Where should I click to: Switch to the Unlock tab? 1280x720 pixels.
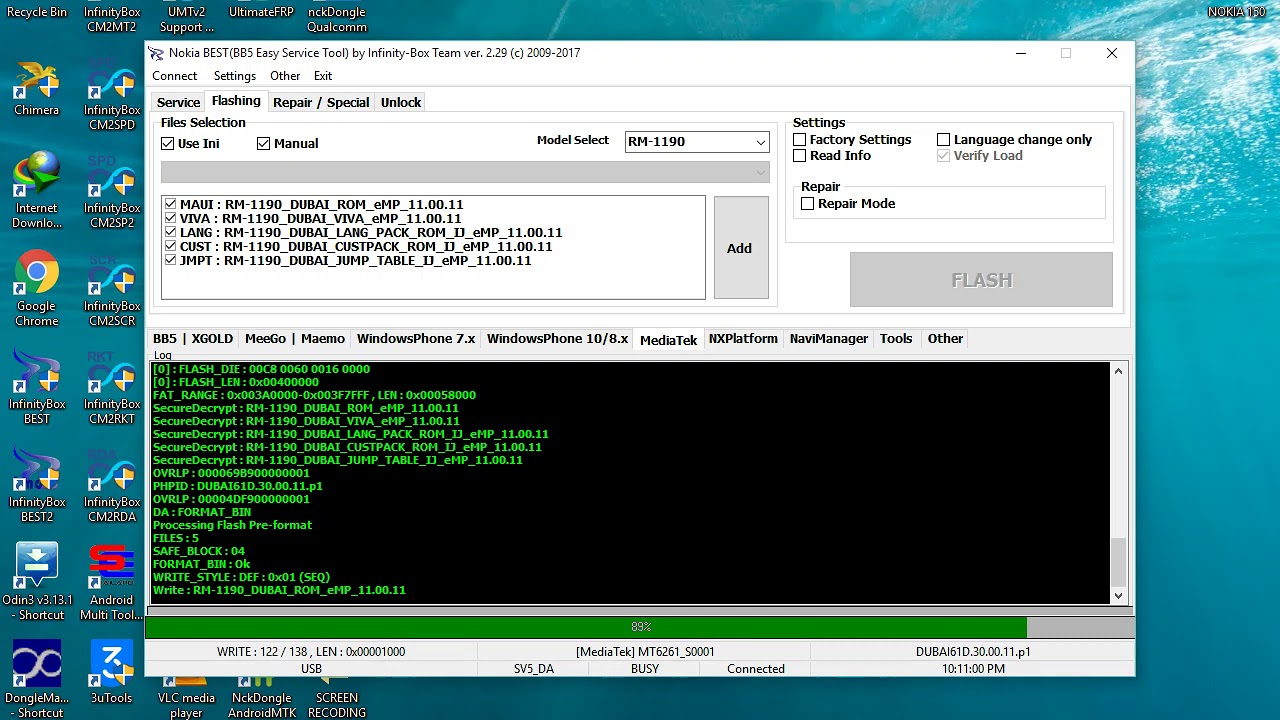[401, 102]
